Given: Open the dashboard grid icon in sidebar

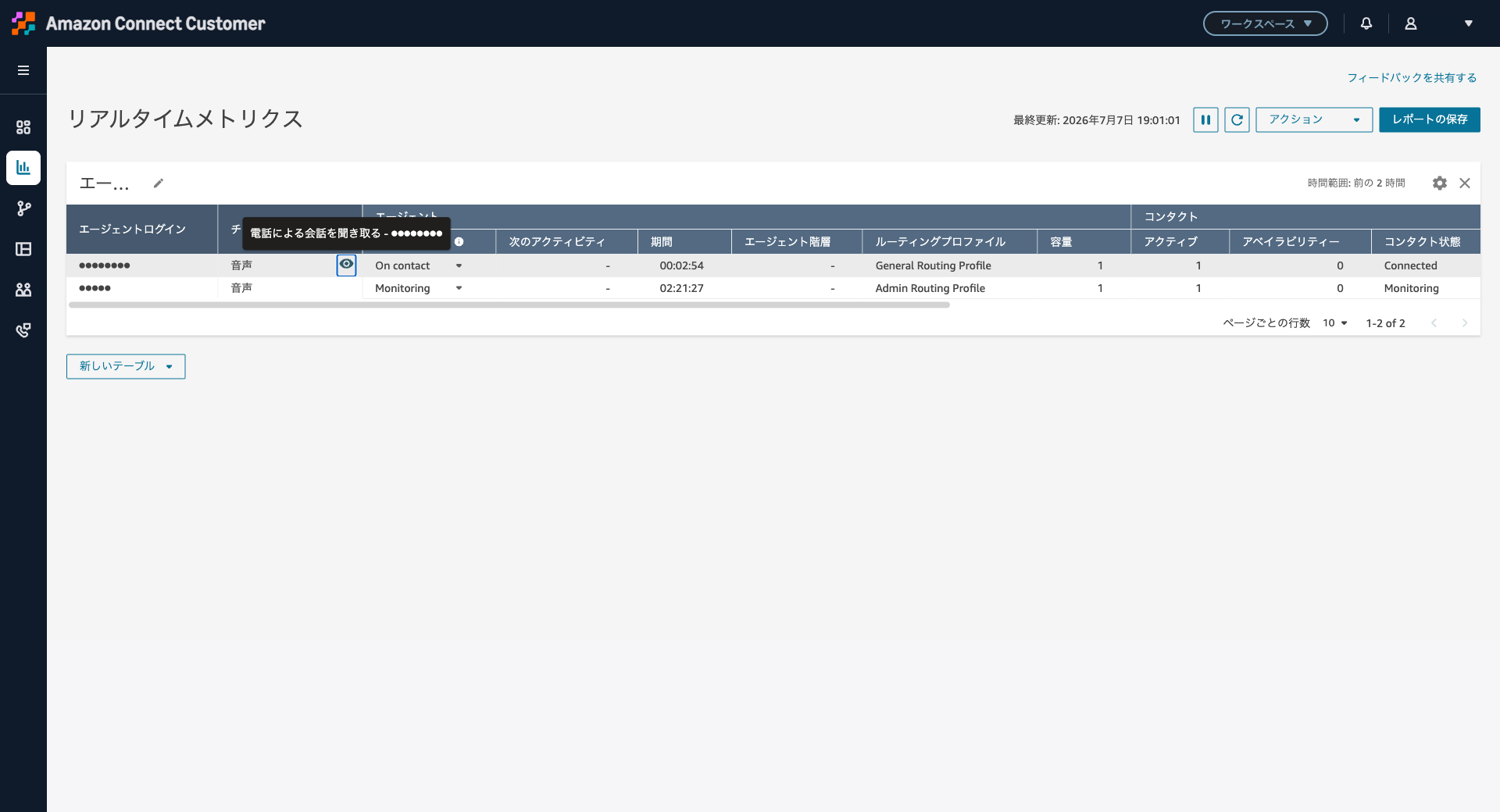Looking at the screenshot, I should (23, 127).
